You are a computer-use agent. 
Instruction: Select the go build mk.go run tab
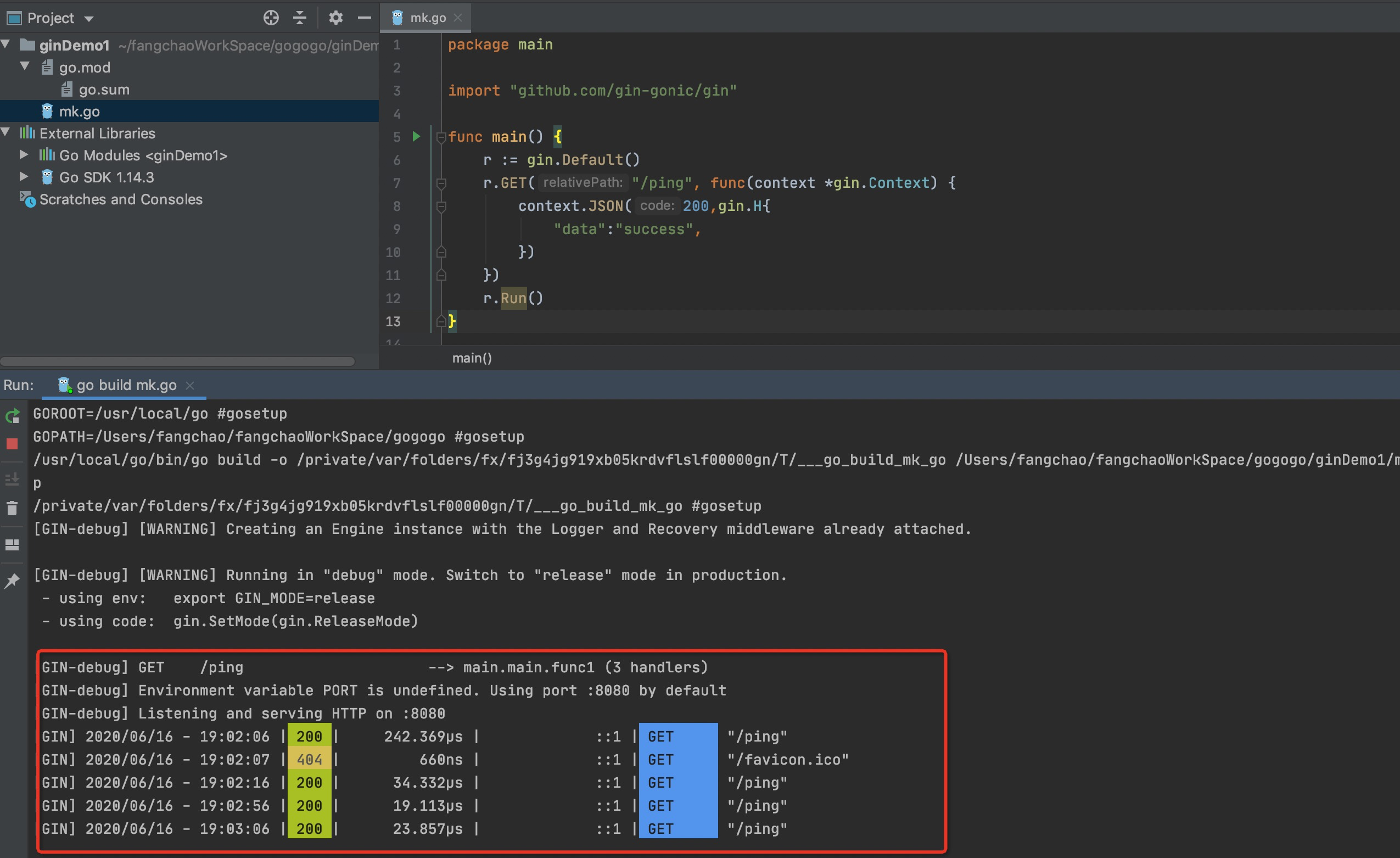coord(126,385)
